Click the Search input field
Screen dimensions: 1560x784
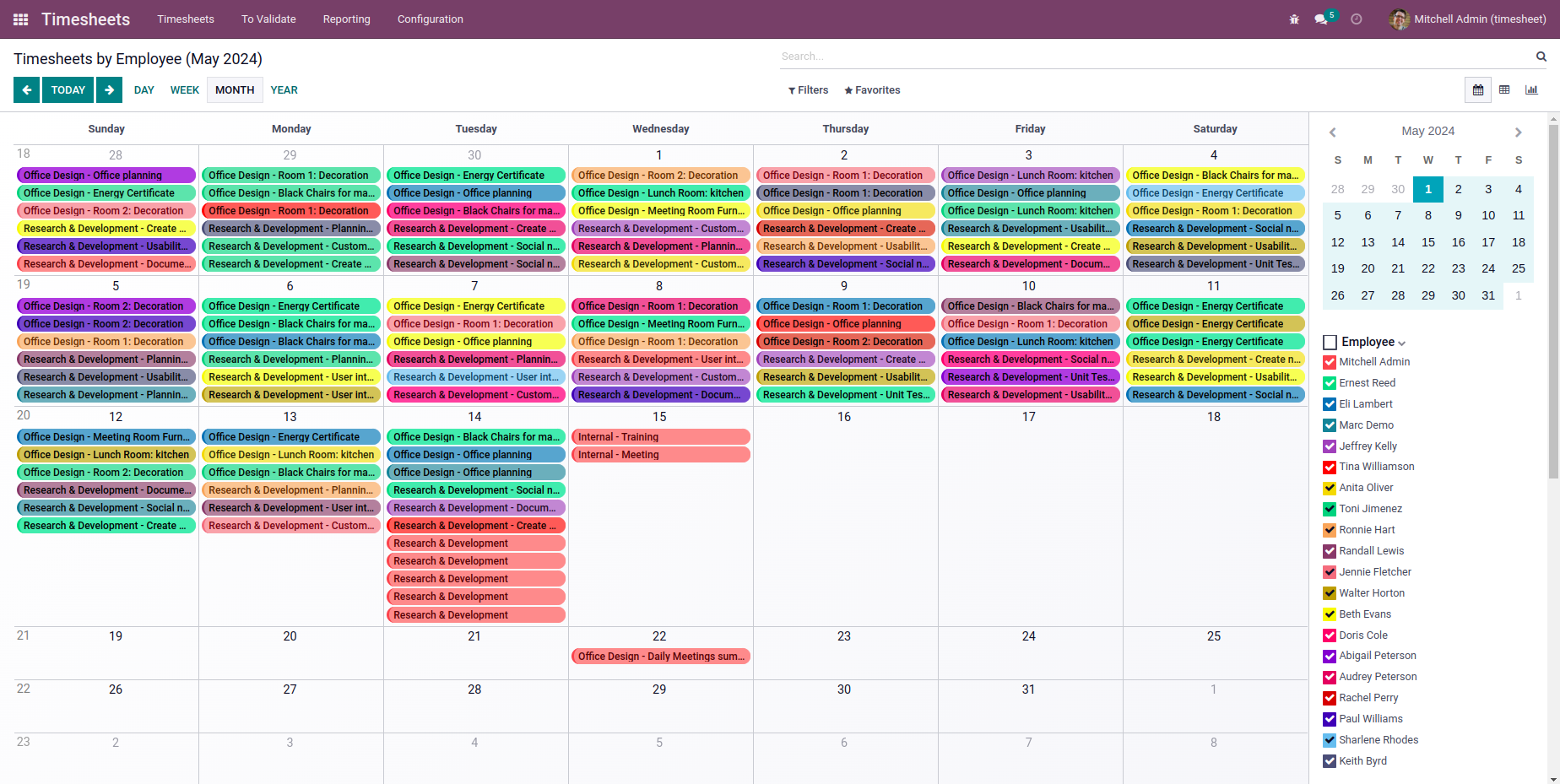pyautogui.click(x=1156, y=57)
